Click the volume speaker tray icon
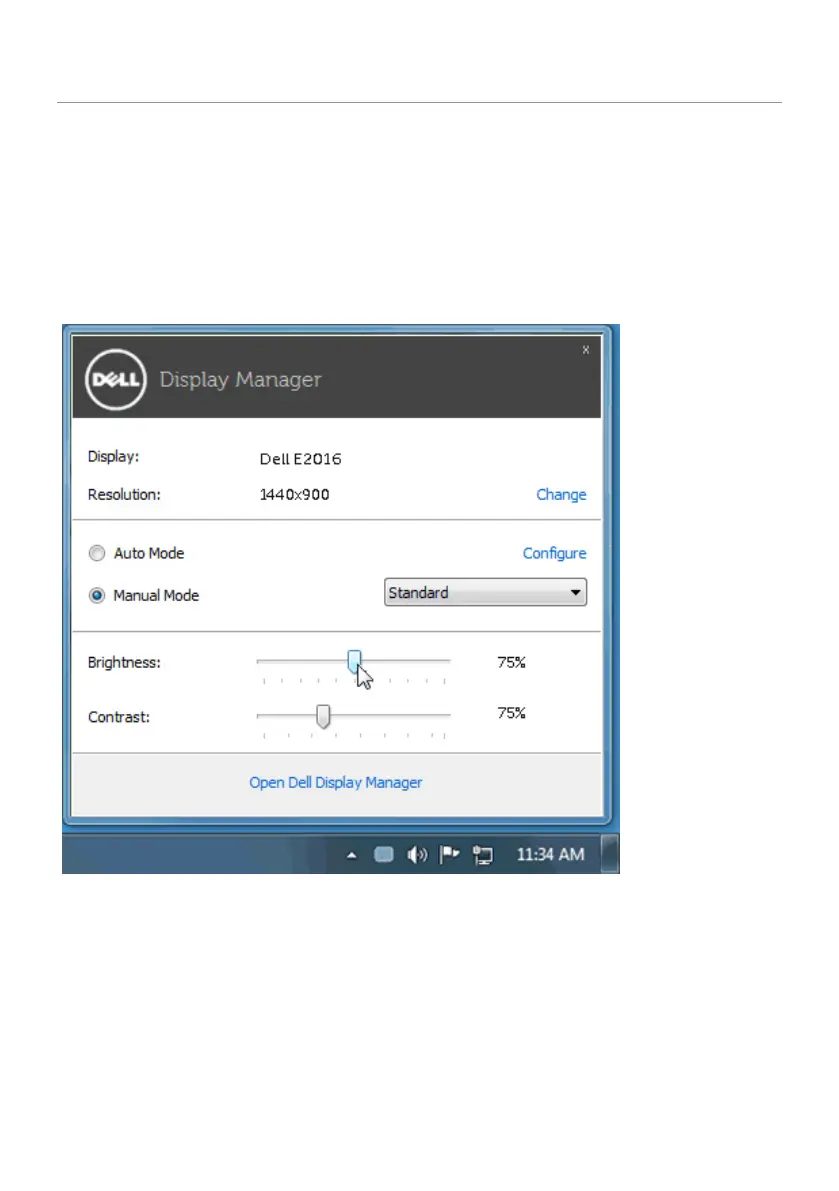839x1191 pixels. tap(417, 855)
